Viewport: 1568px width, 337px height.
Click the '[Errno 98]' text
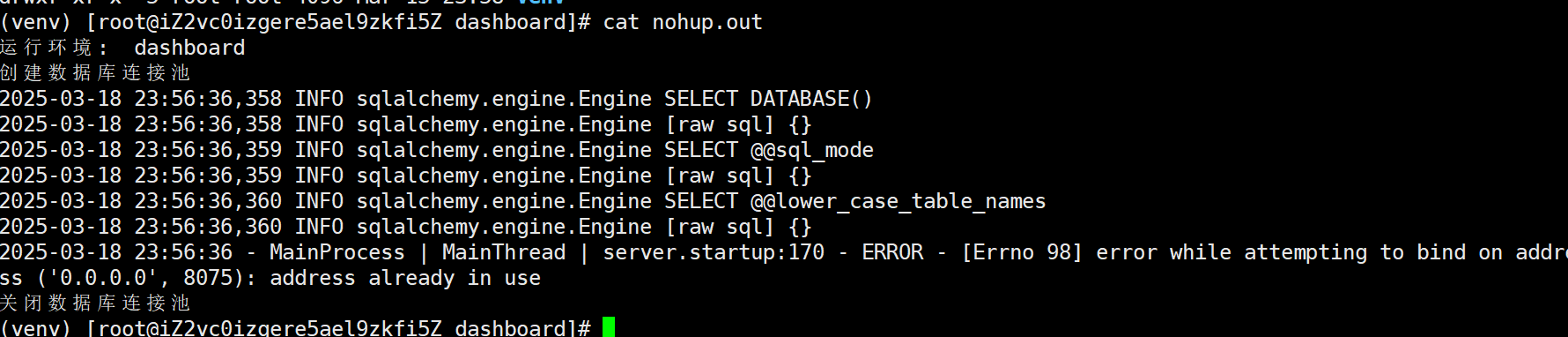[x=1022, y=252]
